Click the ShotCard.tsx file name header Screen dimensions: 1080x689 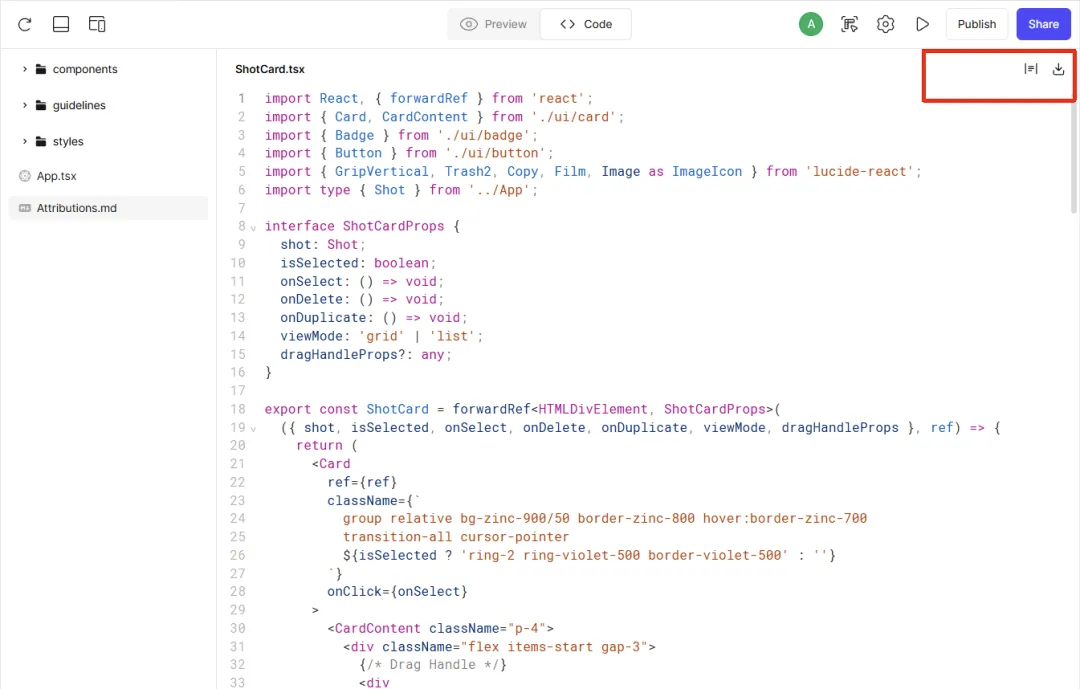[x=270, y=69]
